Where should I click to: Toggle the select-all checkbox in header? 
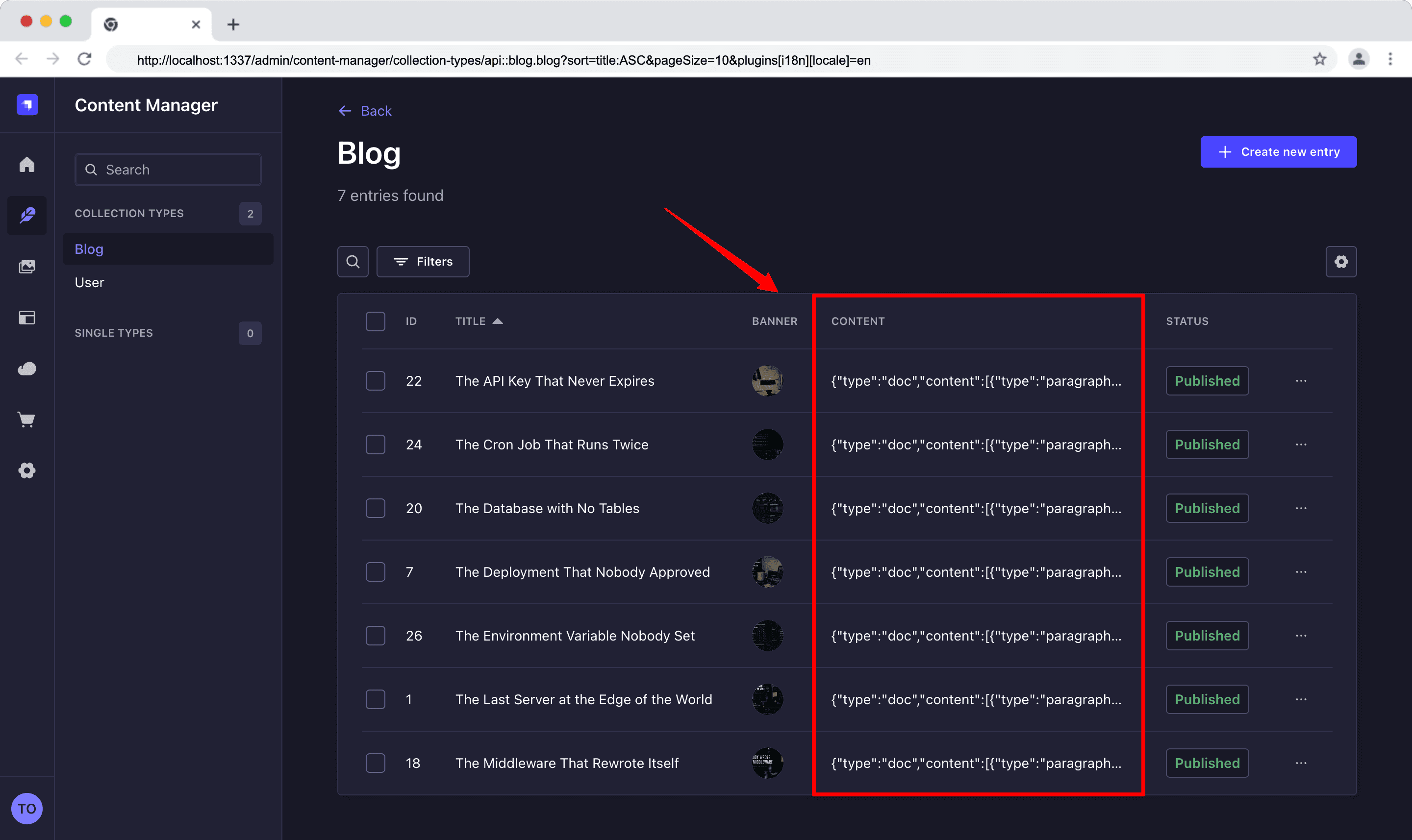point(376,321)
